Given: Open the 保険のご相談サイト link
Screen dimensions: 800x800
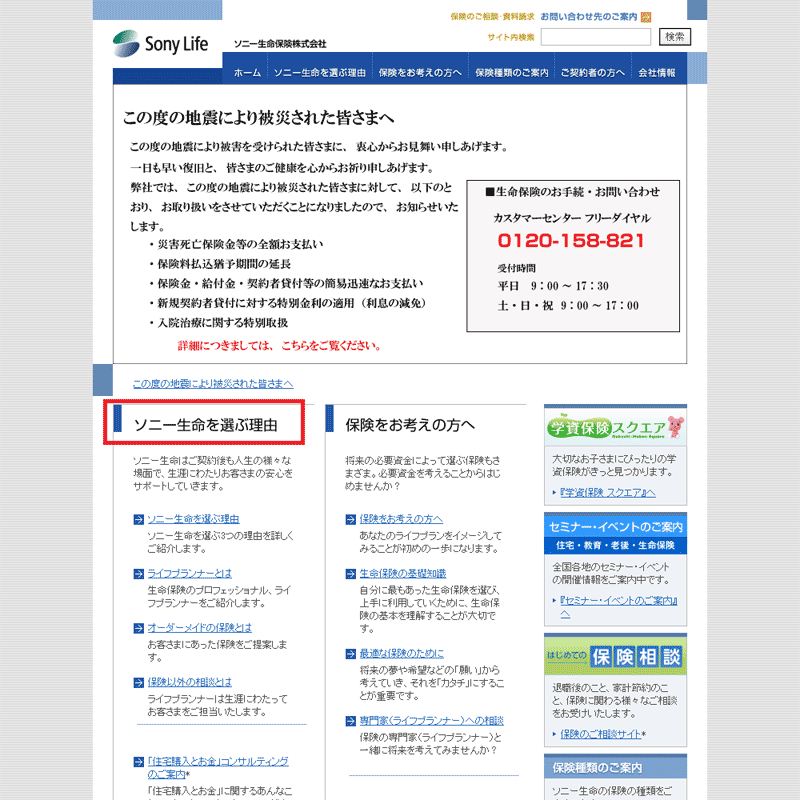Looking at the screenshot, I should 601,734.
